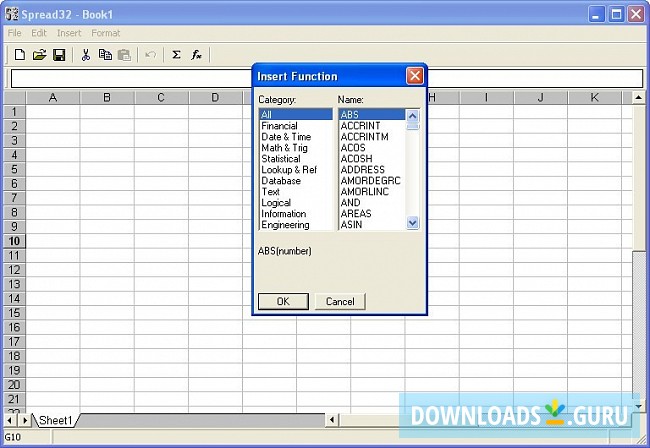Click the sheet horizontal scroll-left arrow
This screenshot has height=448, width=650.
[332, 420]
